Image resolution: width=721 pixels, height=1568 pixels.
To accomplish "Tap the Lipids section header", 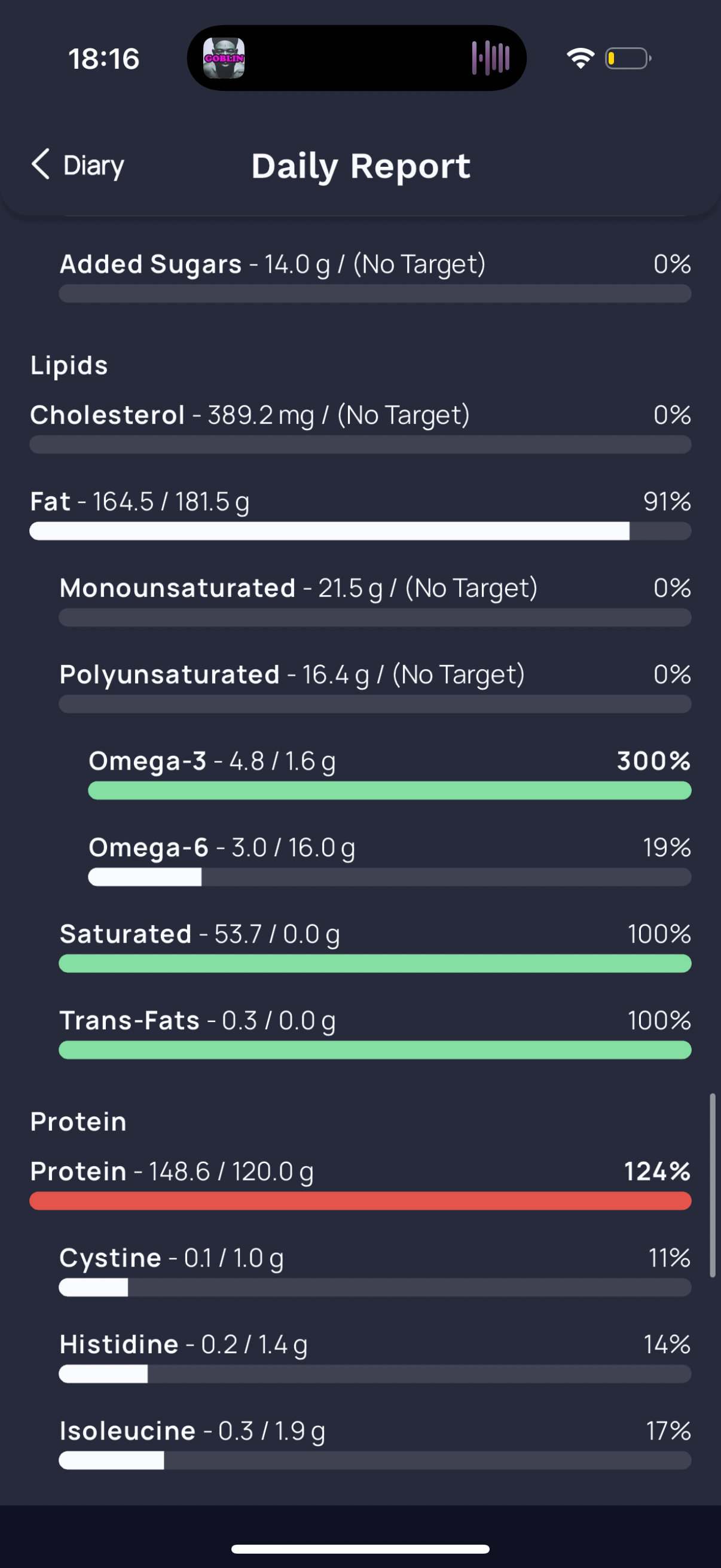I will pyautogui.click(x=69, y=366).
